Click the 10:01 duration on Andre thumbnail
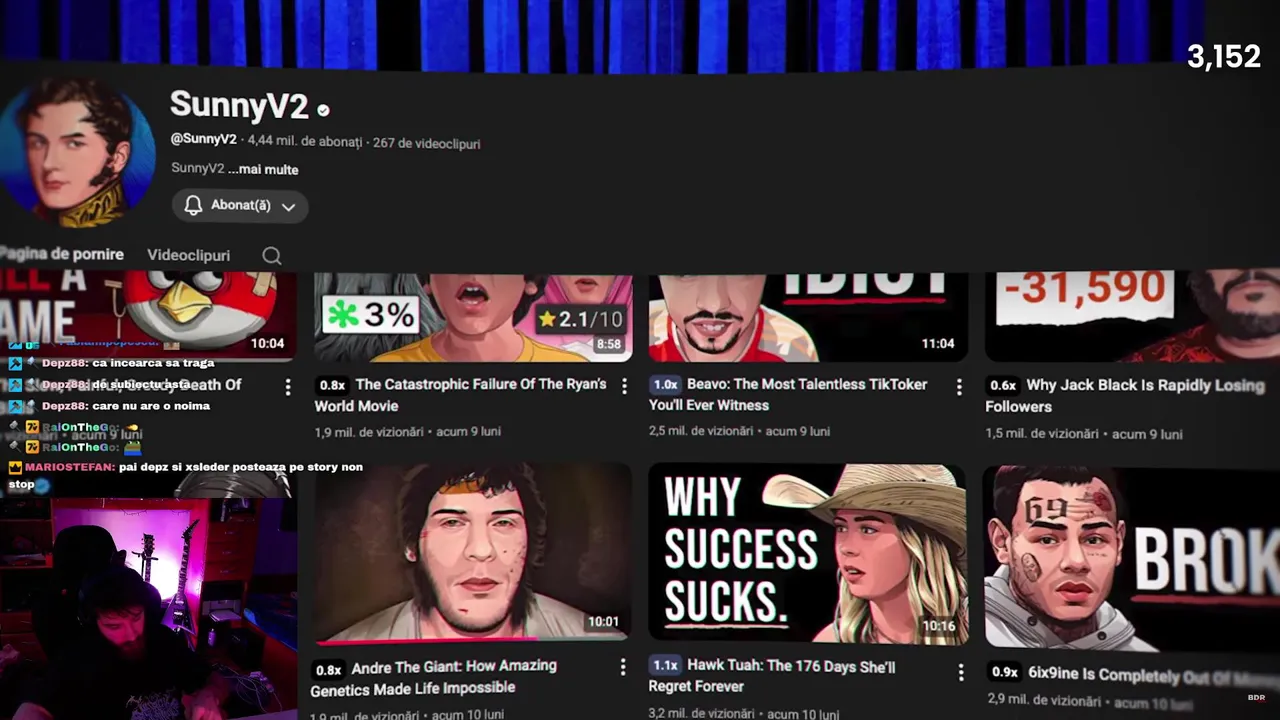The height and width of the screenshot is (720, 1280). click(603, 621)
